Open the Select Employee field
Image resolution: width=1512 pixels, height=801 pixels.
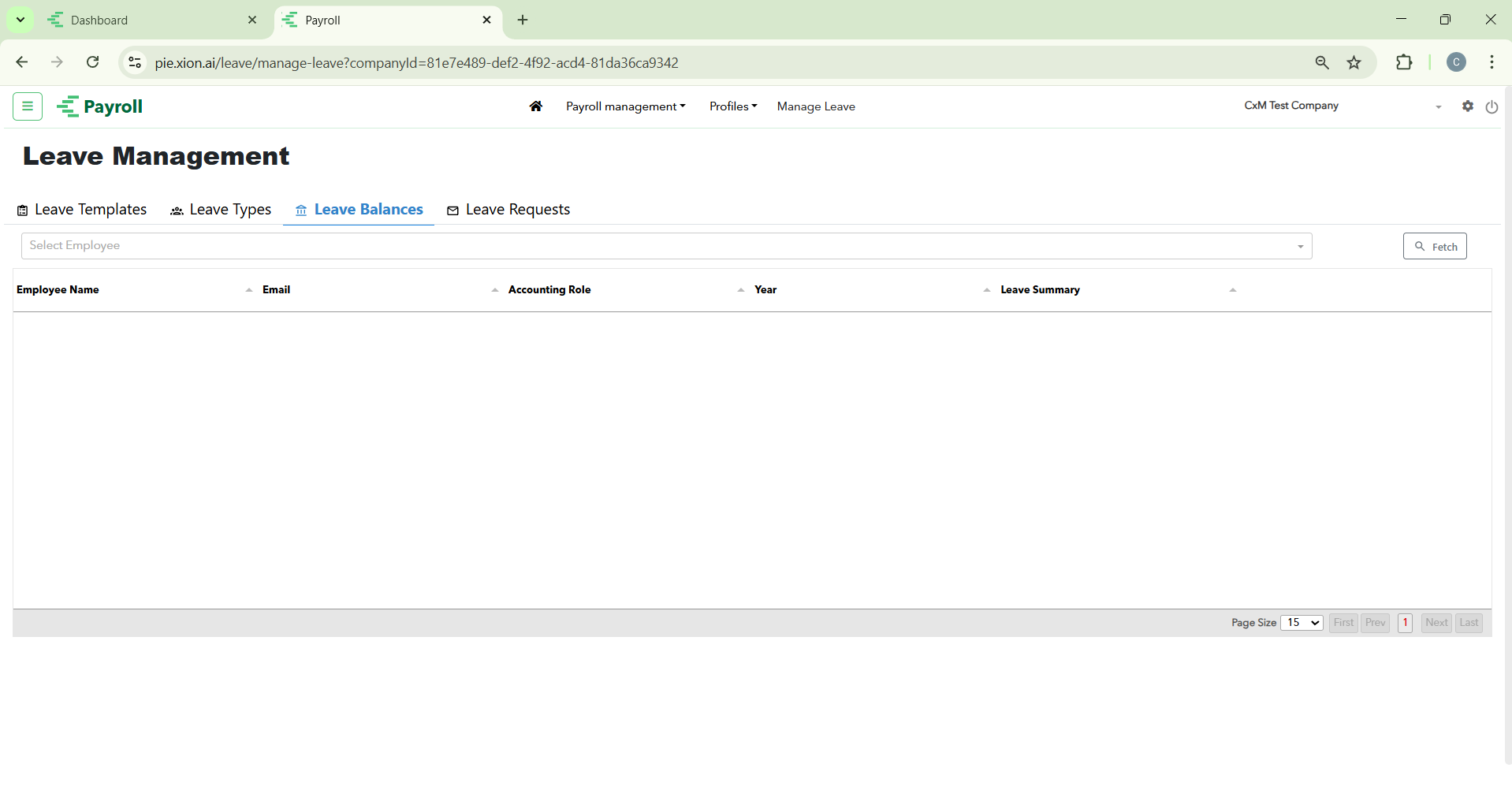[666, 246]
